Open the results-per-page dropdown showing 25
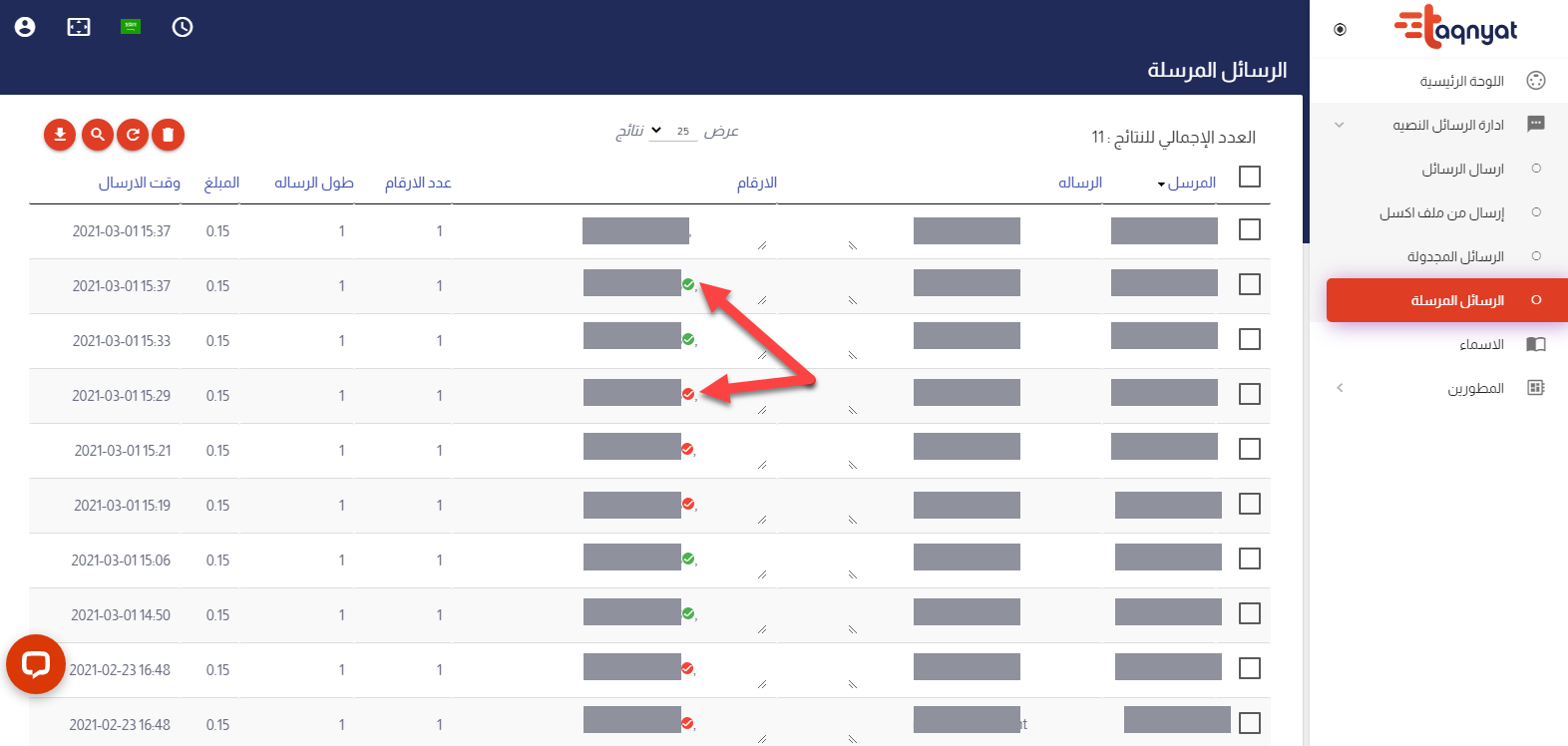 (673, 131)
